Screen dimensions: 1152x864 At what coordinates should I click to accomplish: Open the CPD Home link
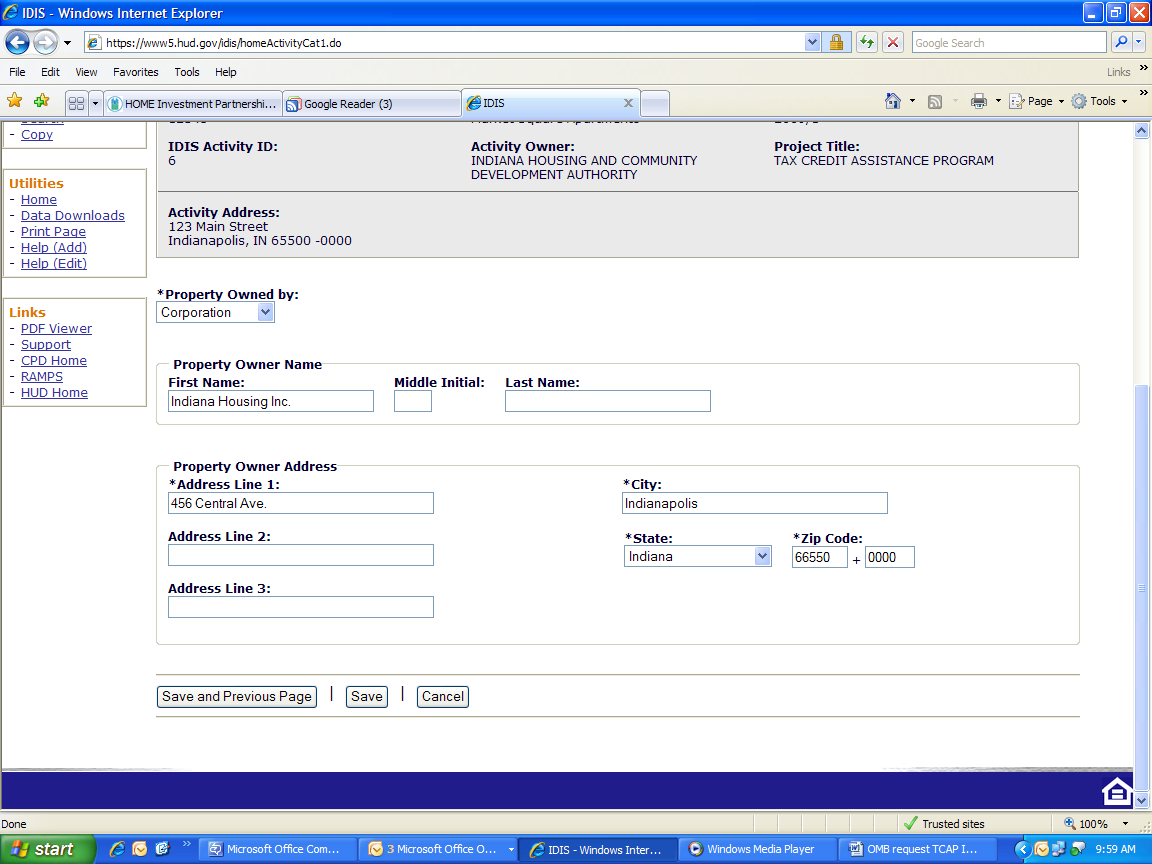54,361
